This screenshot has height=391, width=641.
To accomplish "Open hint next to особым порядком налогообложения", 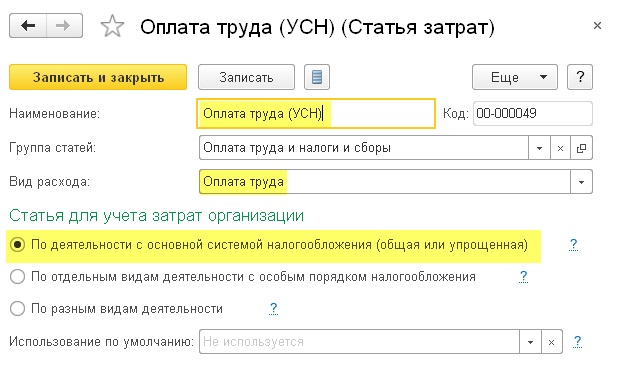I will (x=523, y=277).
